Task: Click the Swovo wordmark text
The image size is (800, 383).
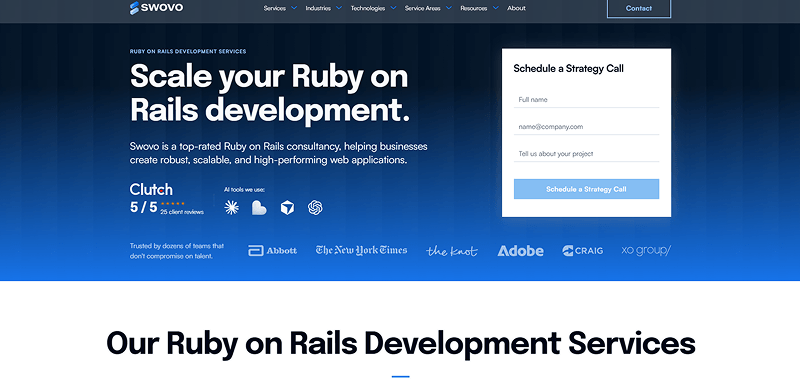Action: 162,8
